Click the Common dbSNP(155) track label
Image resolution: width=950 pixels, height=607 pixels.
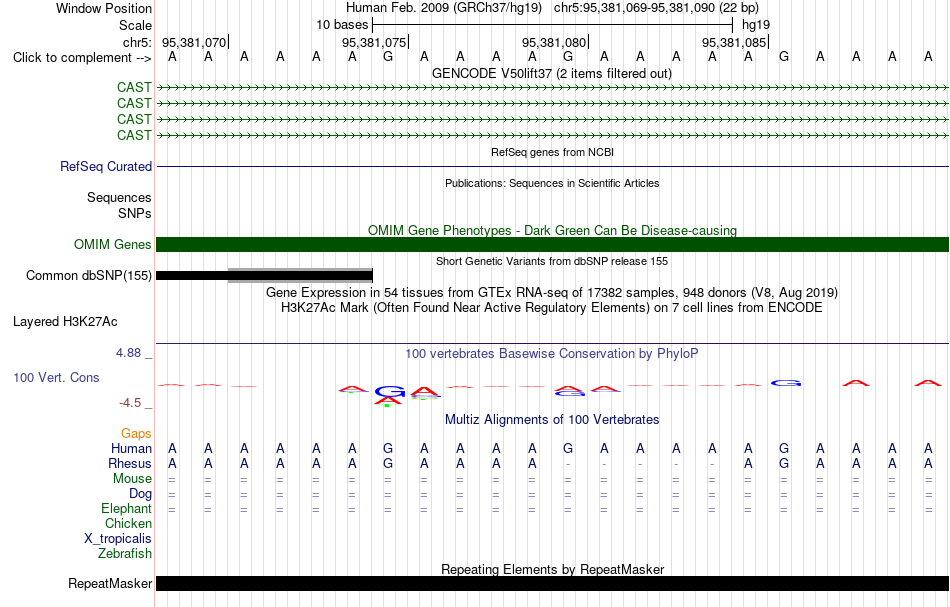tap(88, 276)
